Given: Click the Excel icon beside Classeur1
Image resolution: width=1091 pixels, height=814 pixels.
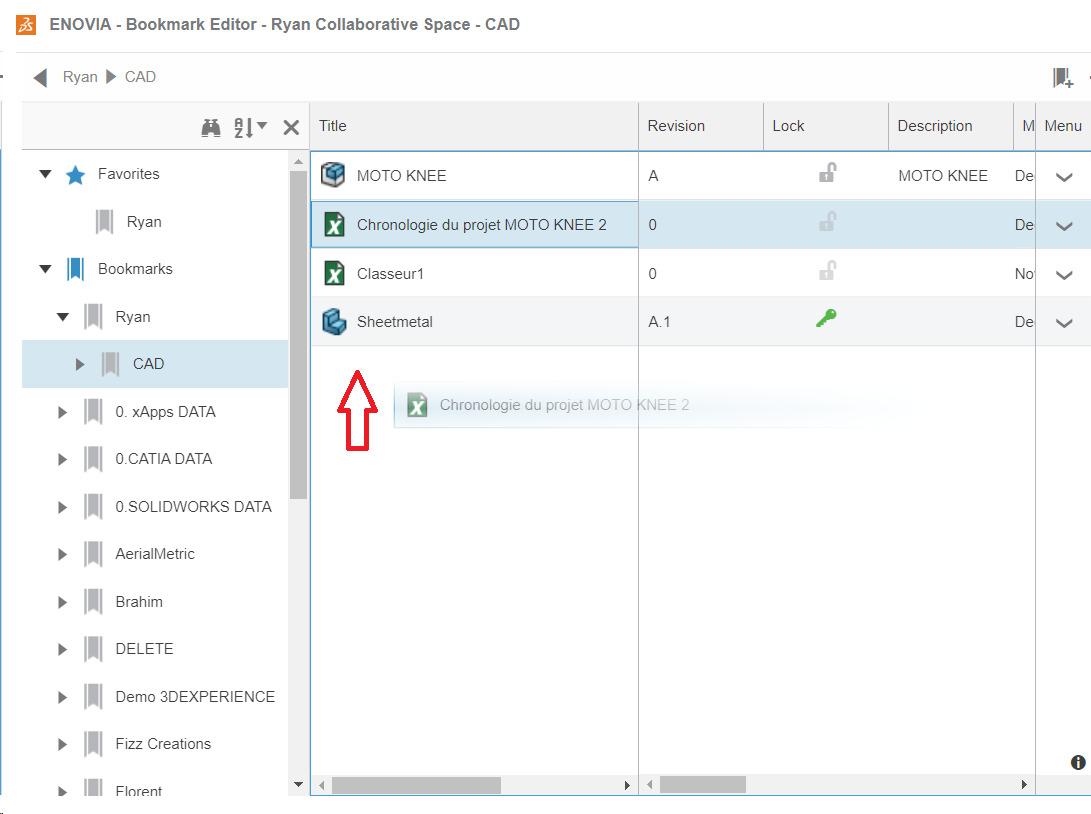Looking at the screenshot, I should point(333,273).
